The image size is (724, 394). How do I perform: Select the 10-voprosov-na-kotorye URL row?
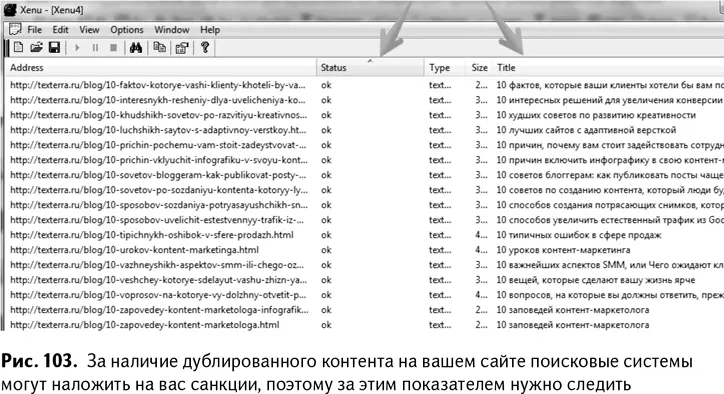[158, 295]
